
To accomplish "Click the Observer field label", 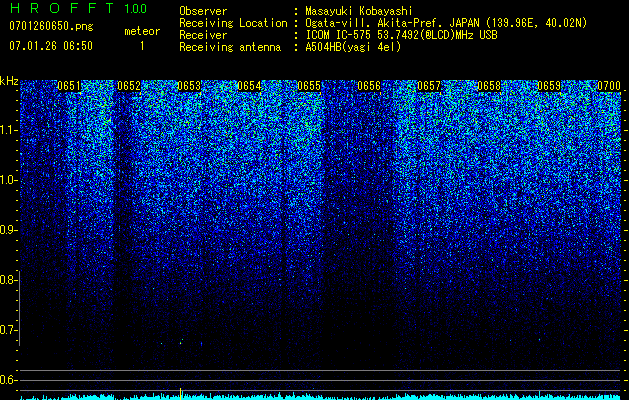I will (x=203, y=11).
